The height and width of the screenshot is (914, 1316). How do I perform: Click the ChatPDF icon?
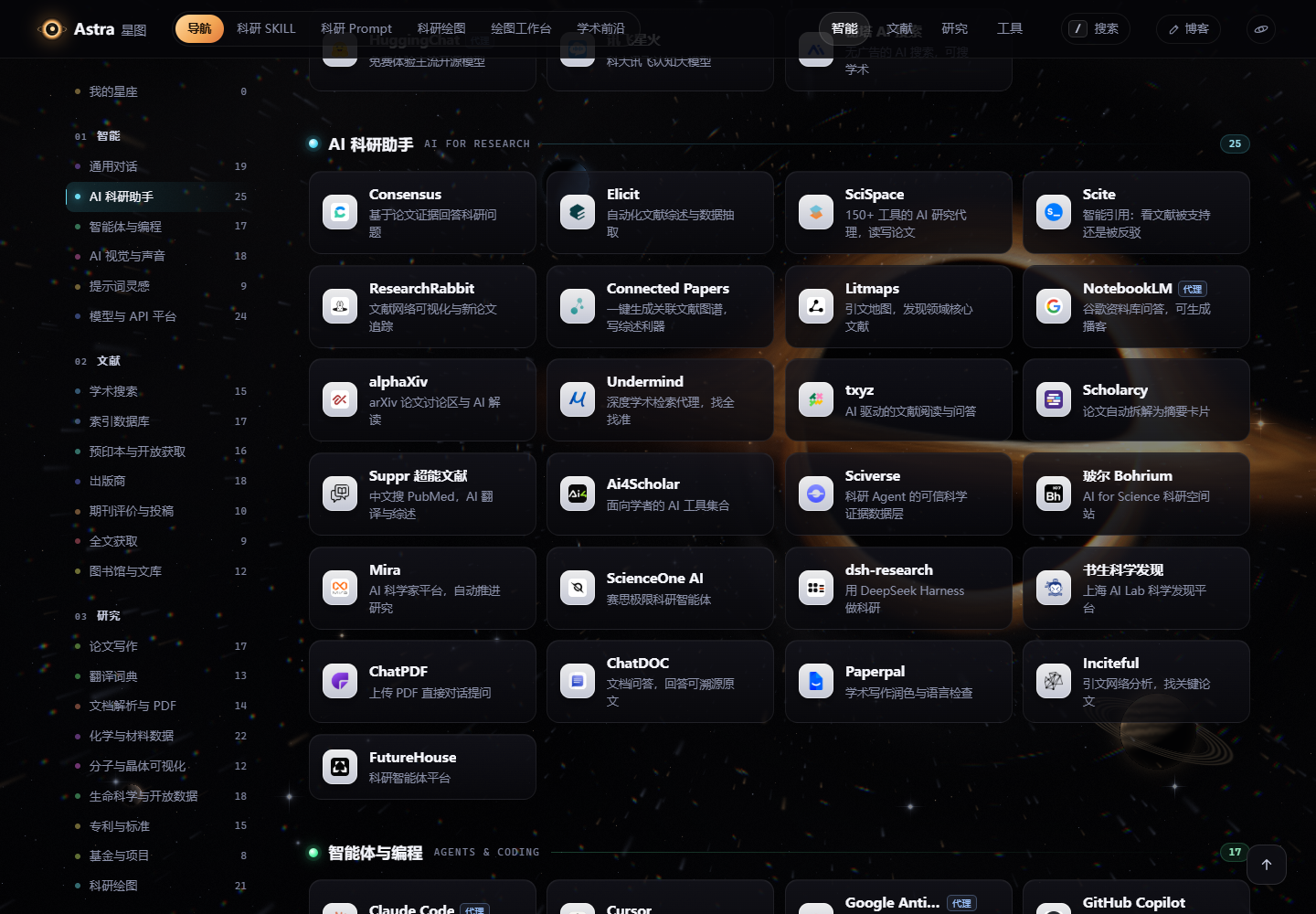point(340,681)
